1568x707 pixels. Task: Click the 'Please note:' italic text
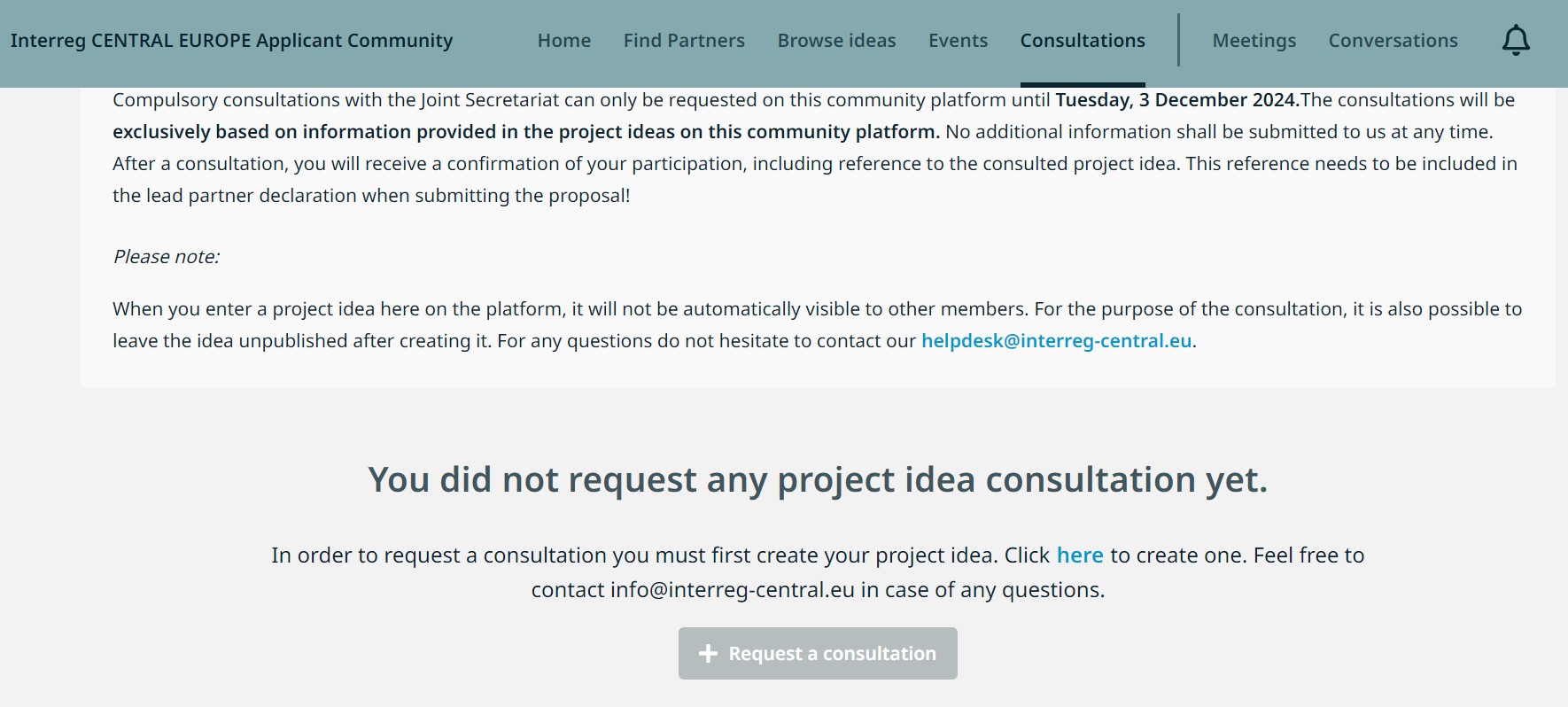click(167, 257)
